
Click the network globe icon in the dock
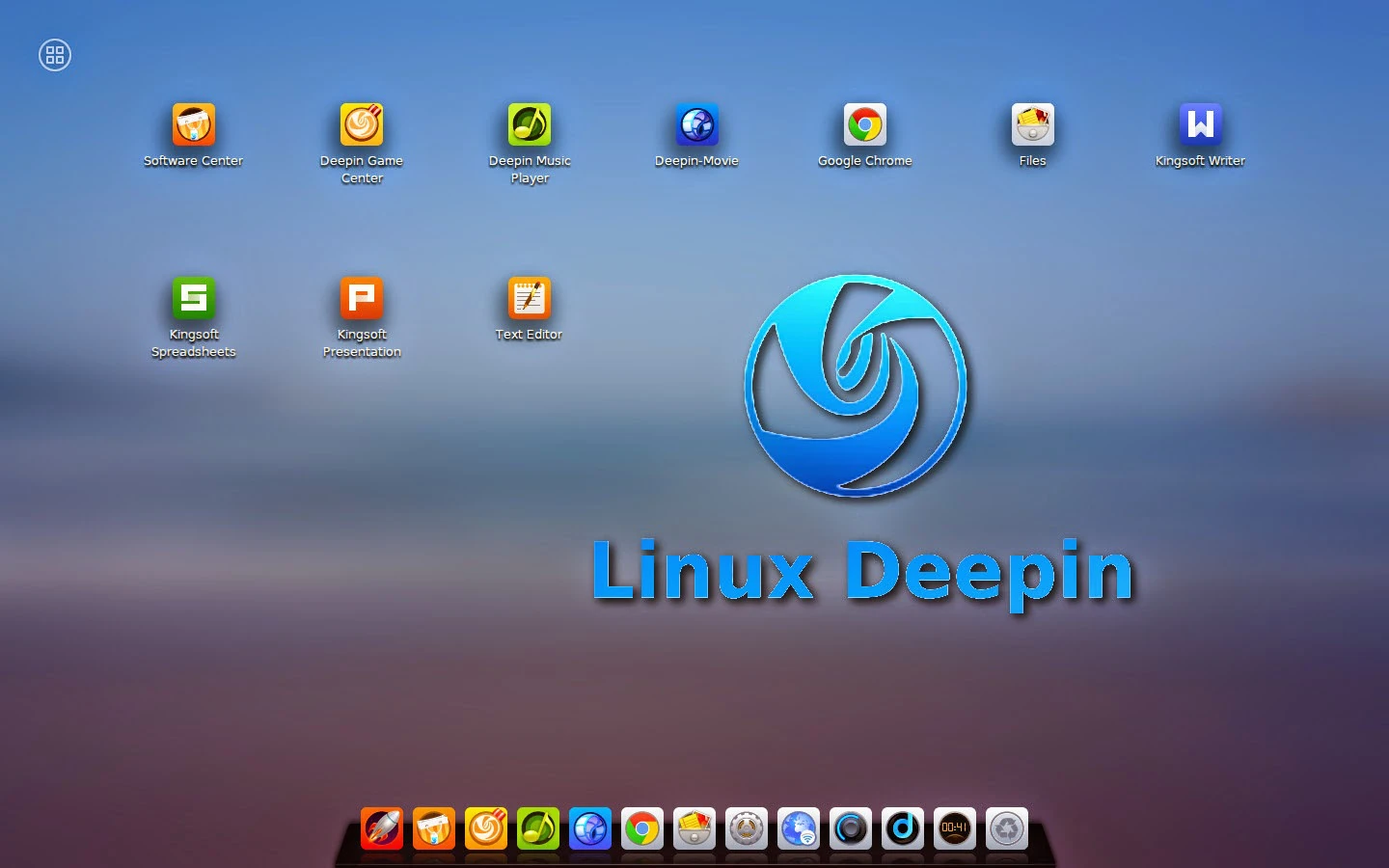click(799, 828)
